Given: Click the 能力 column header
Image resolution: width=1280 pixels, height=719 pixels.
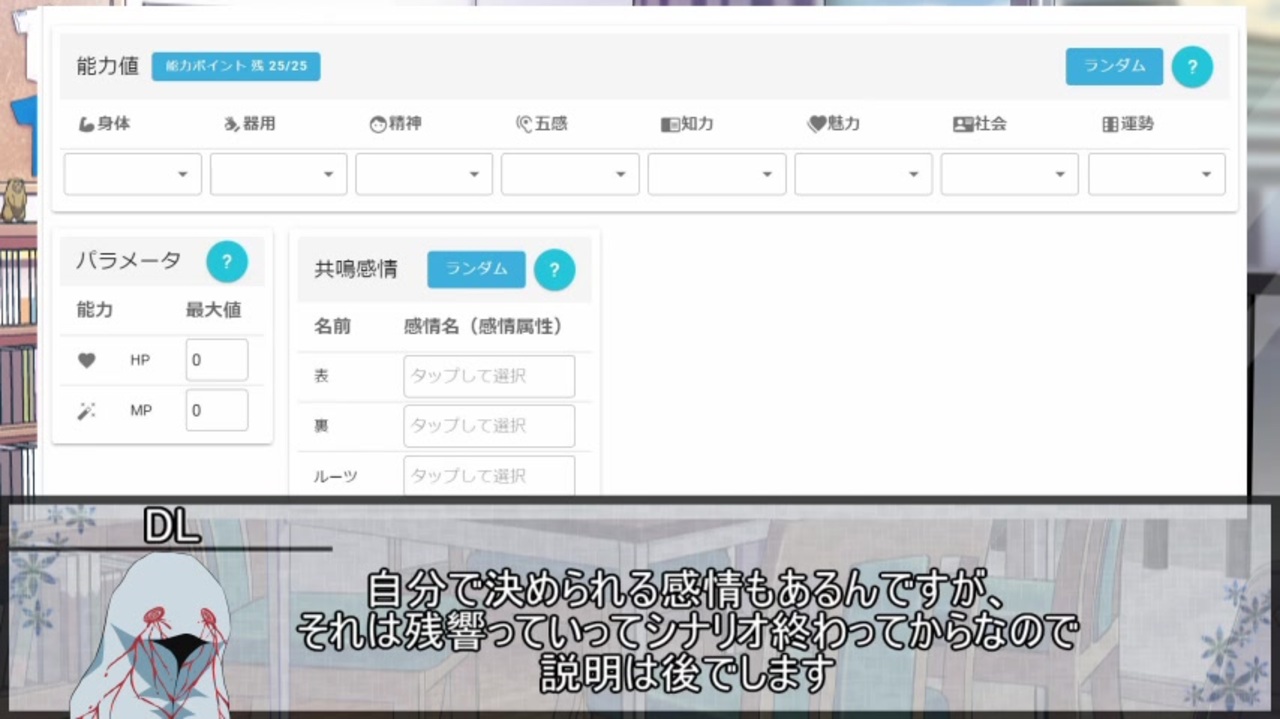Looking at the screenshot, I should coord(95,310).
